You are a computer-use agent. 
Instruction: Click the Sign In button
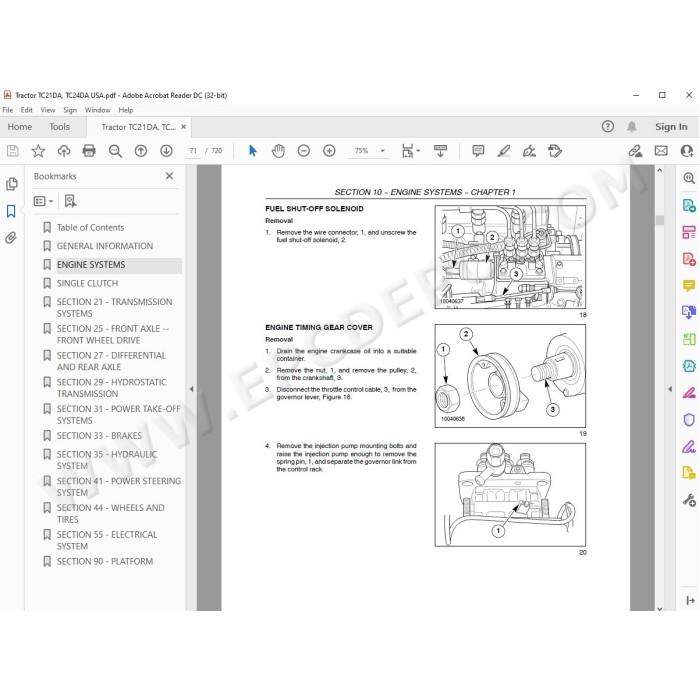[x=671, y=127]
